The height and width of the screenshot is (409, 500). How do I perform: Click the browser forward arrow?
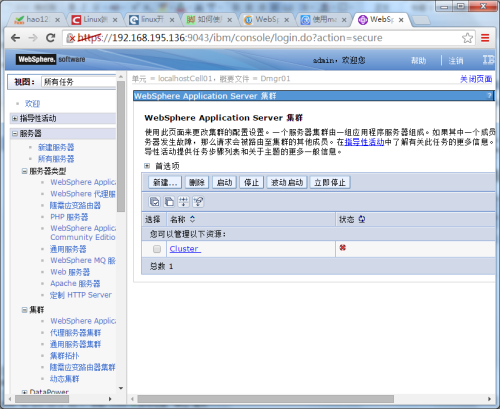pos(33,38)
